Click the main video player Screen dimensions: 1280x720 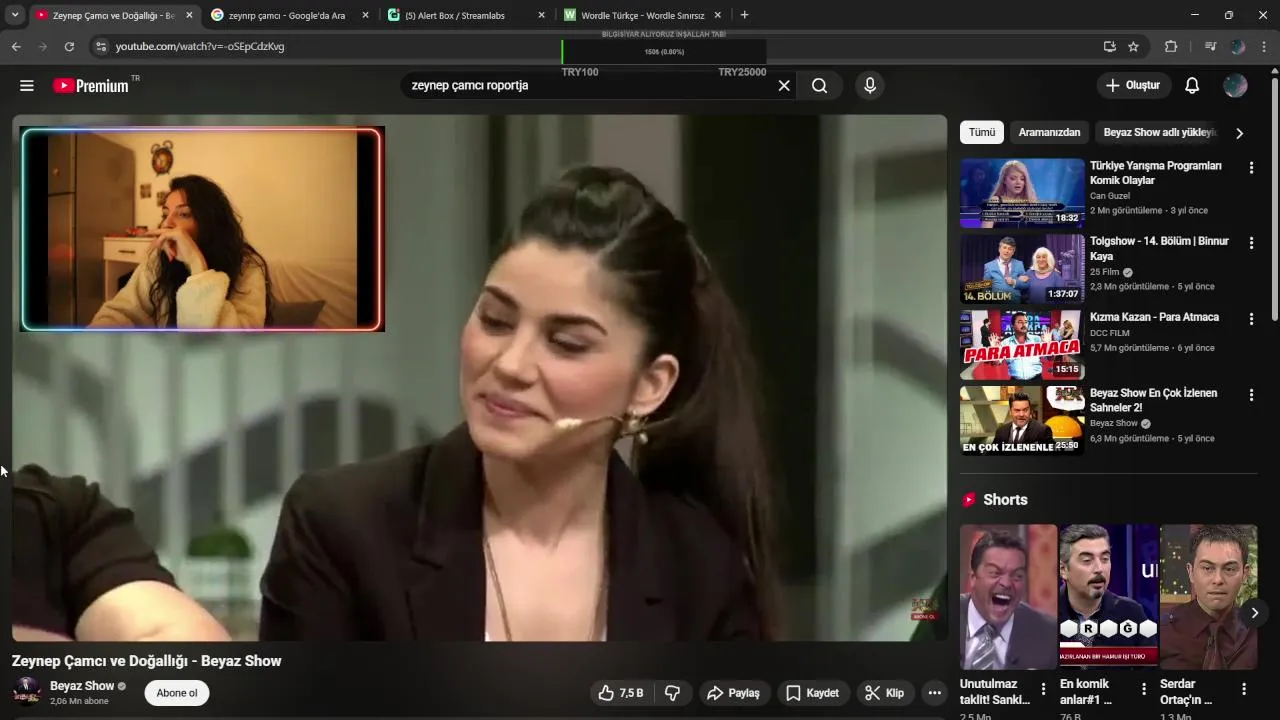click(x=479, y=378)
